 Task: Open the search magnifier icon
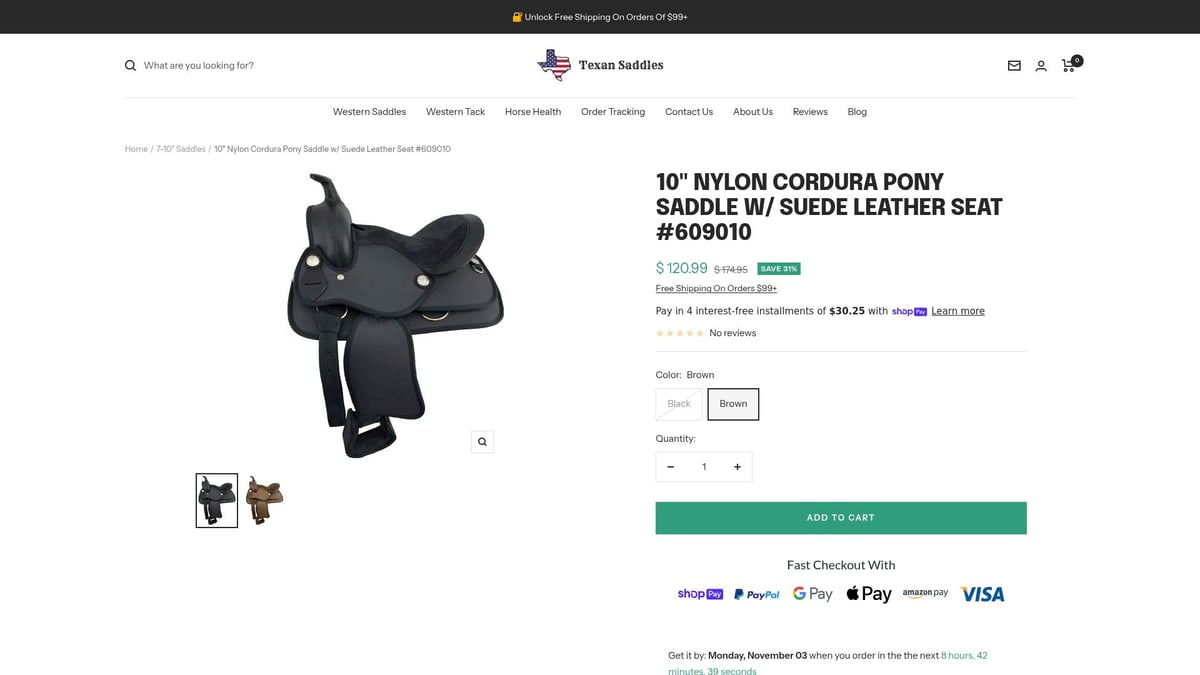(130, 65)
